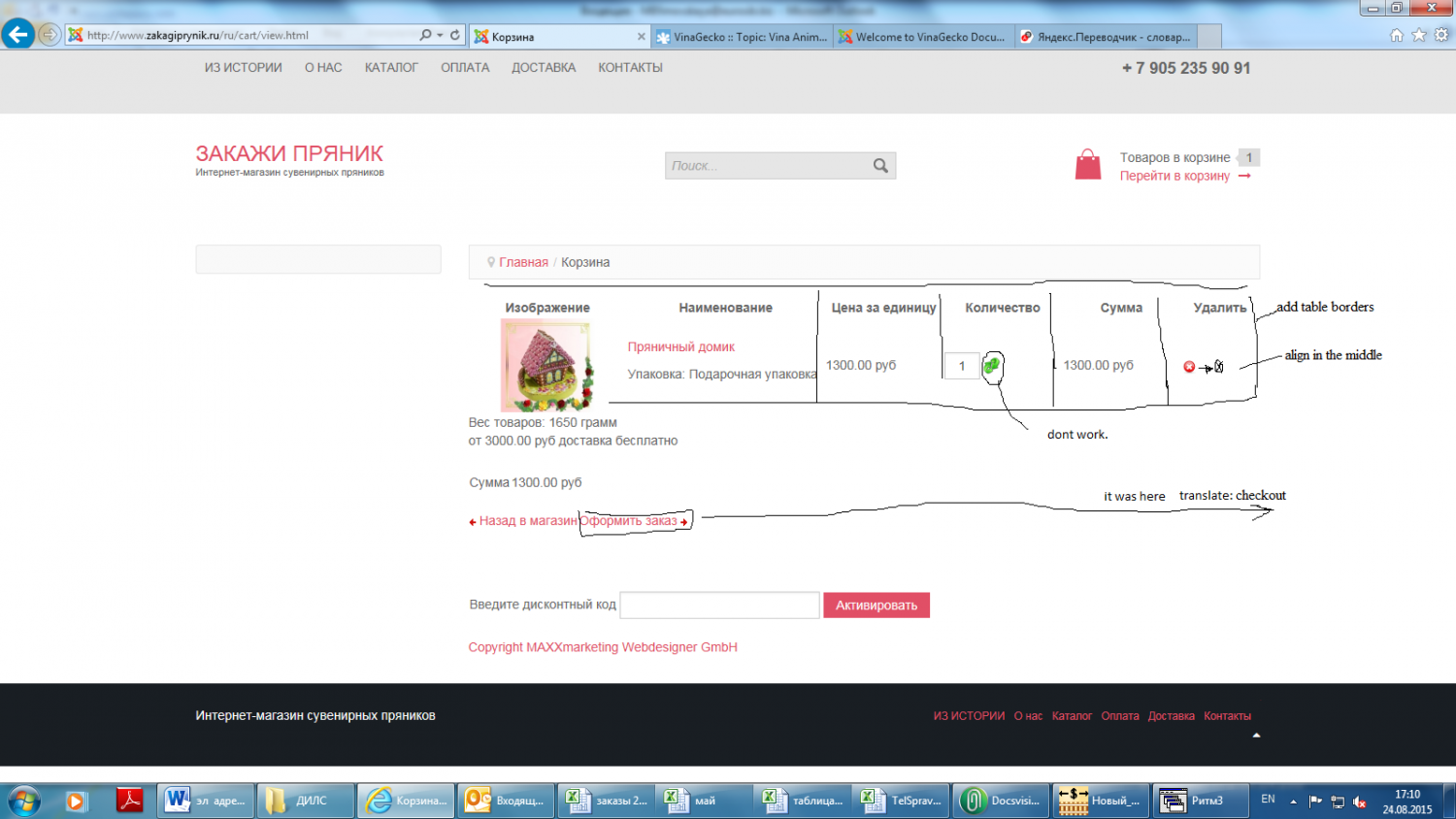Image resolution: width=1456 pixels, height=819 pixels.
Task: Show hidden system tray icons
Action: 1293,802
